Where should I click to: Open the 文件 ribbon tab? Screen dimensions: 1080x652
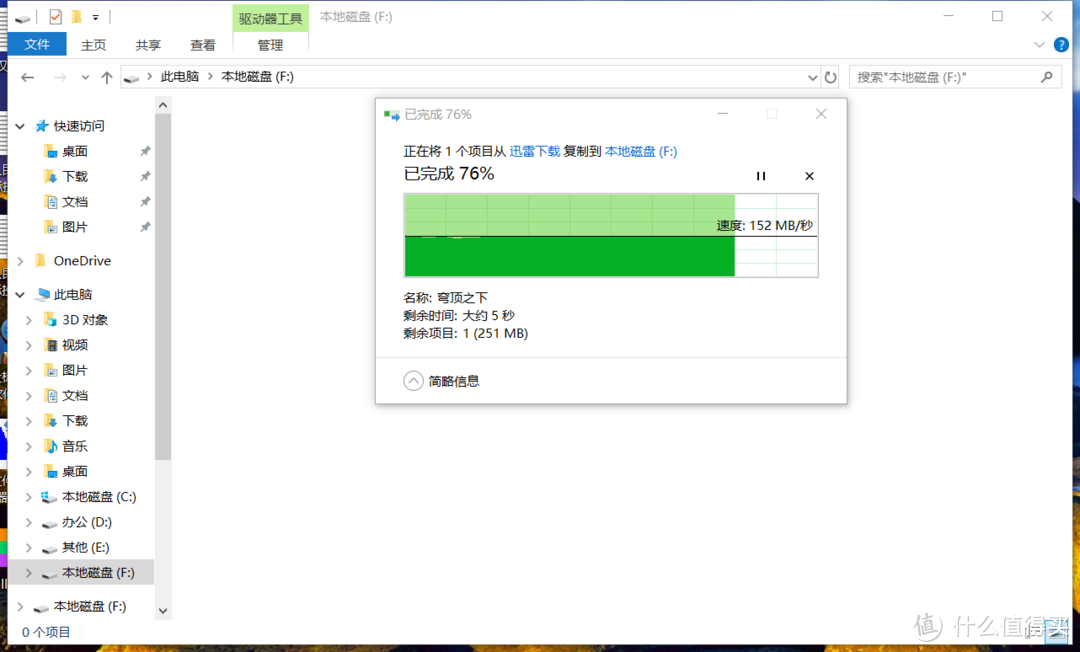37,44
